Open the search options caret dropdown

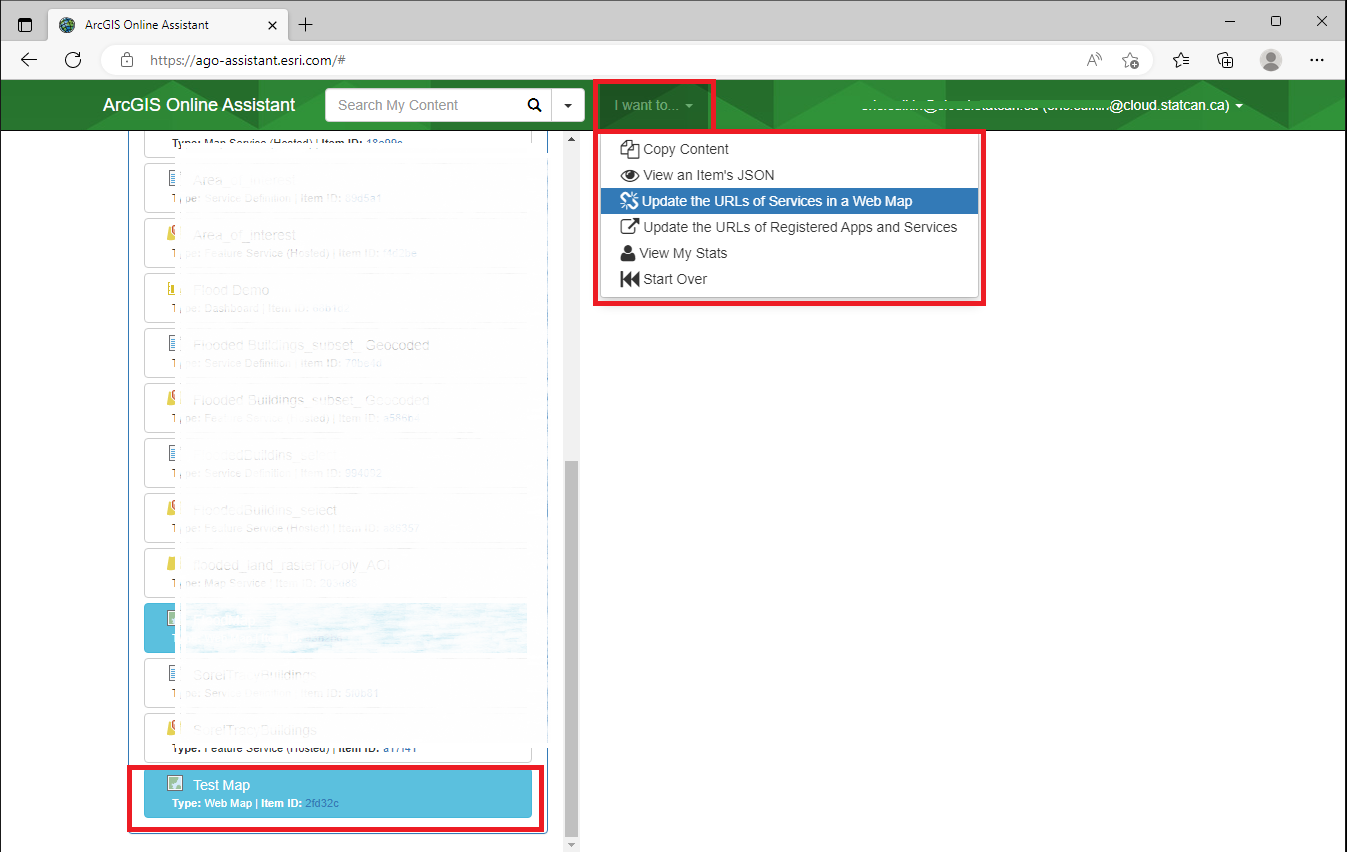[x=568, y=105]
